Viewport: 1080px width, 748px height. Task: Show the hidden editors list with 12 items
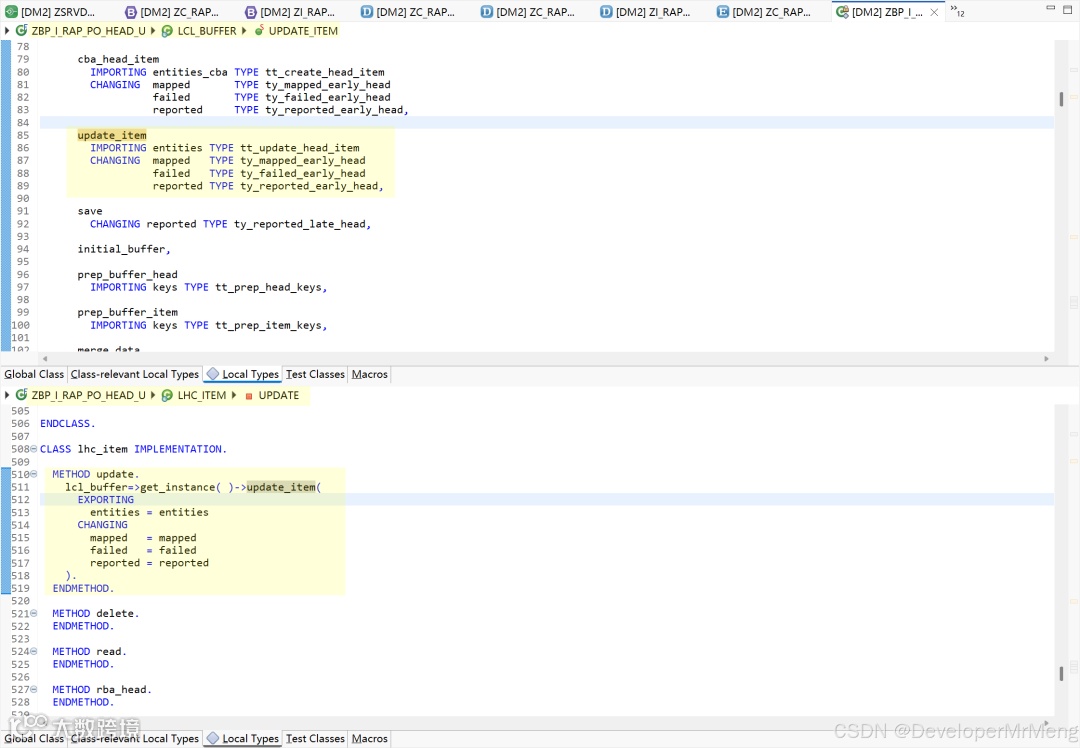(x=957, y=10)
